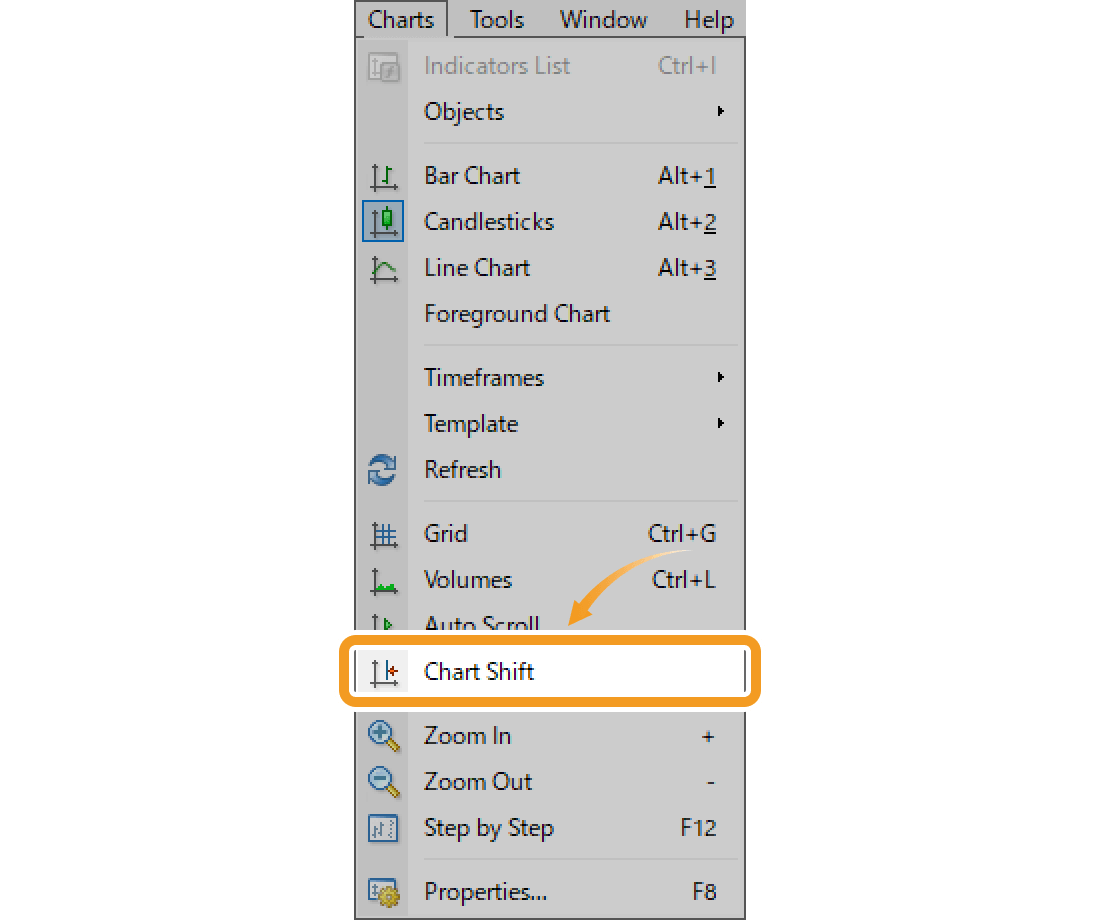The width and height of the screenshot is (1100, 920).
Task: Click the Zoom Out magnifier icon
Action: (384, 781)
